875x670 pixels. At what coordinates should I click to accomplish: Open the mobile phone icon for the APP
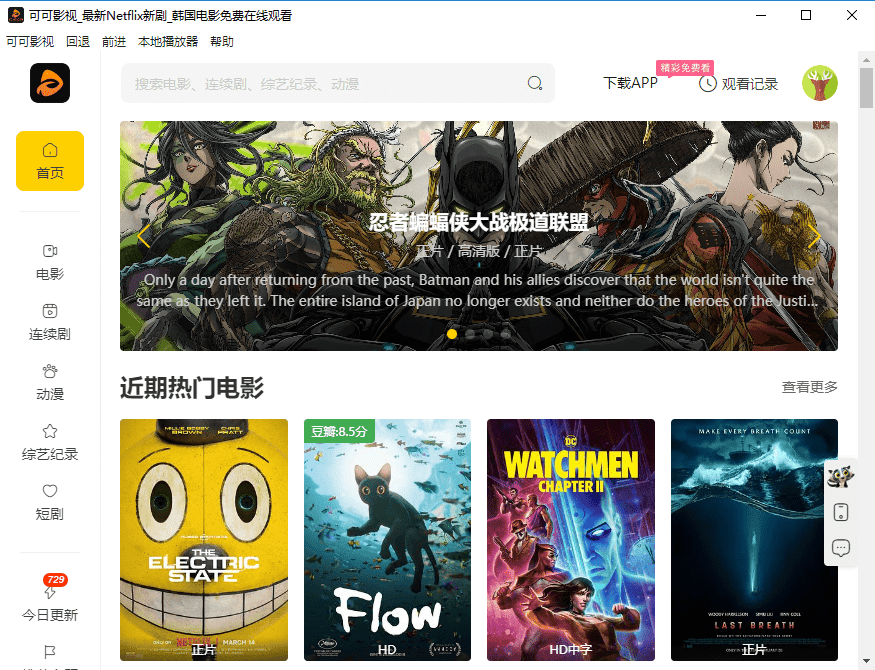(x=841, y=512)
